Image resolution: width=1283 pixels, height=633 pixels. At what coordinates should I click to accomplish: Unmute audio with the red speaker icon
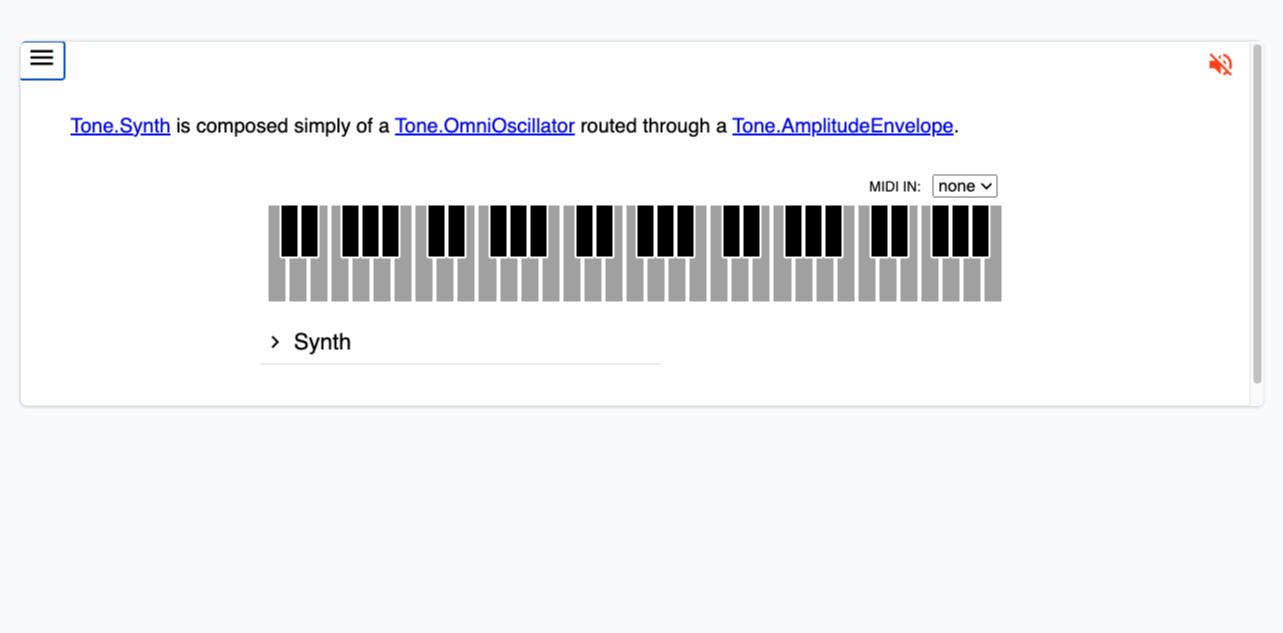pos(1220,65)
